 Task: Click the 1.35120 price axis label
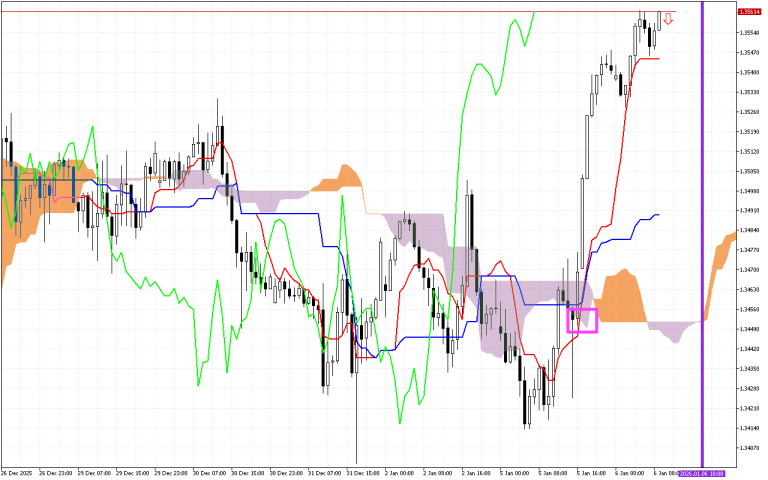(749, 151)
